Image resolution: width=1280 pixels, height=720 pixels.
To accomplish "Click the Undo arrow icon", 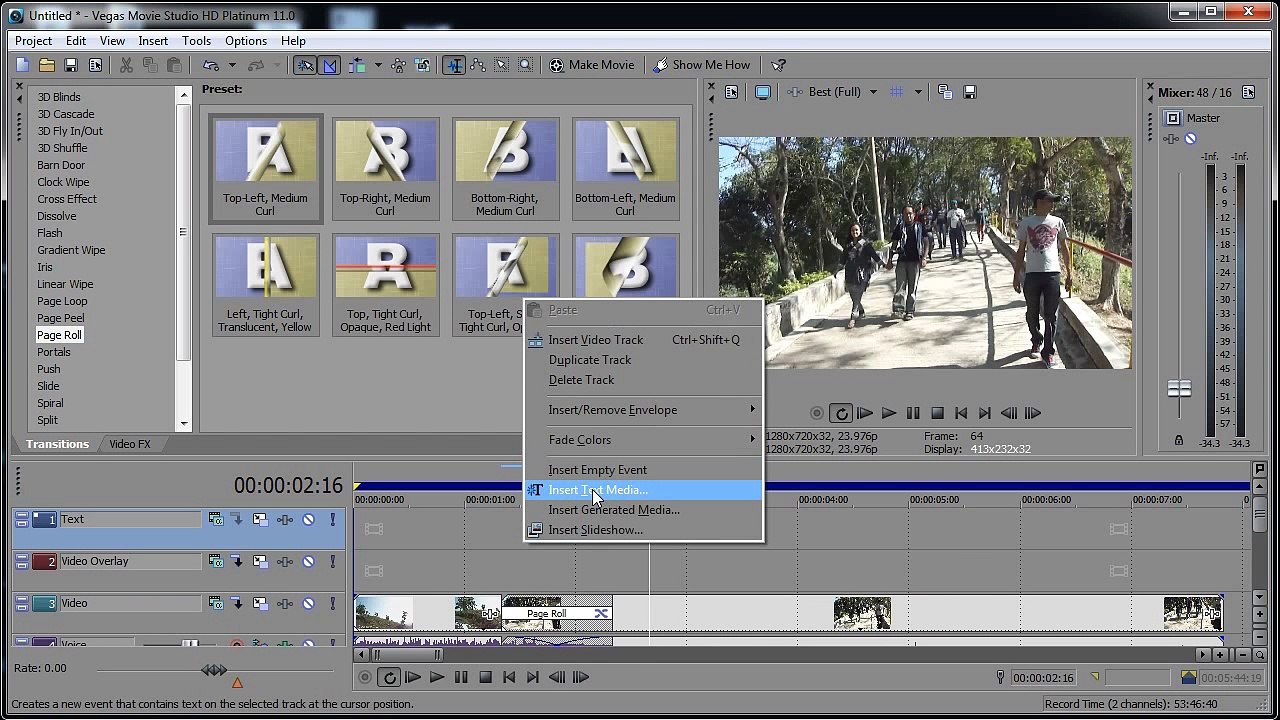I will [x=211, y=65].
